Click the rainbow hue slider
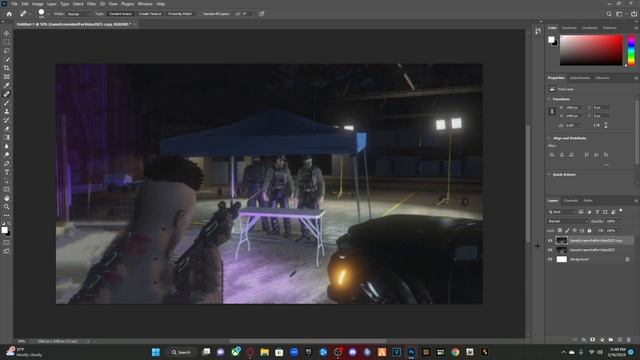The height and width of the screenshot is (360, 640). (631, 51)
